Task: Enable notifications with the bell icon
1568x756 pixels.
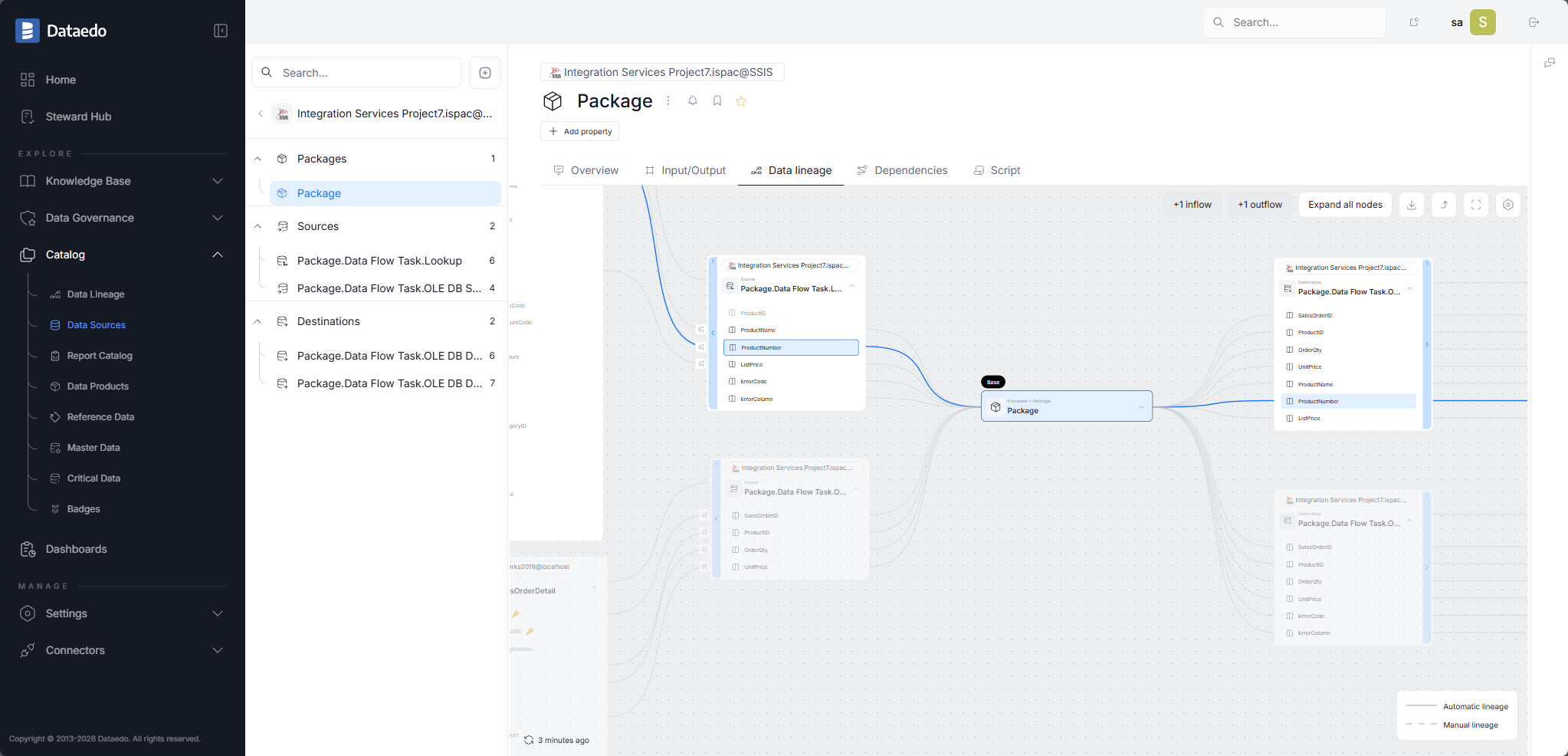Action: (x=692, y=100)
